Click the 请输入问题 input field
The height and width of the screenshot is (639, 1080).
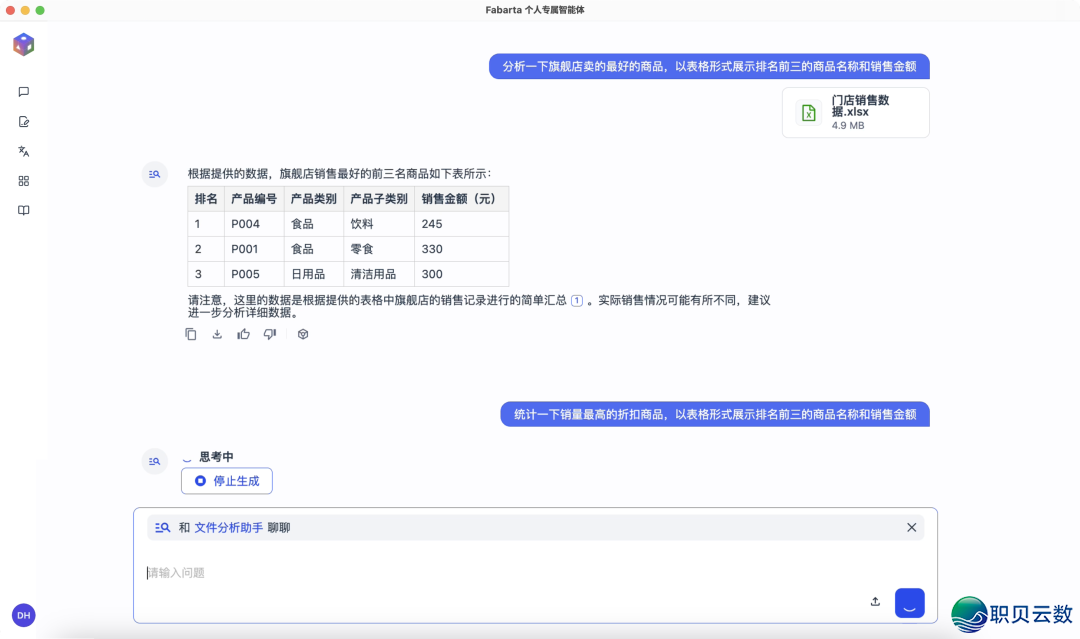pyautogui.click(x=500, y=573)
